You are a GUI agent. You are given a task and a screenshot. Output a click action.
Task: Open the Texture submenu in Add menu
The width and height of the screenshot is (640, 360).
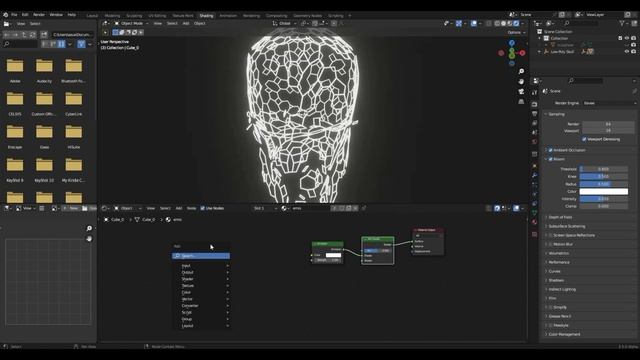(x=202, y=286)
